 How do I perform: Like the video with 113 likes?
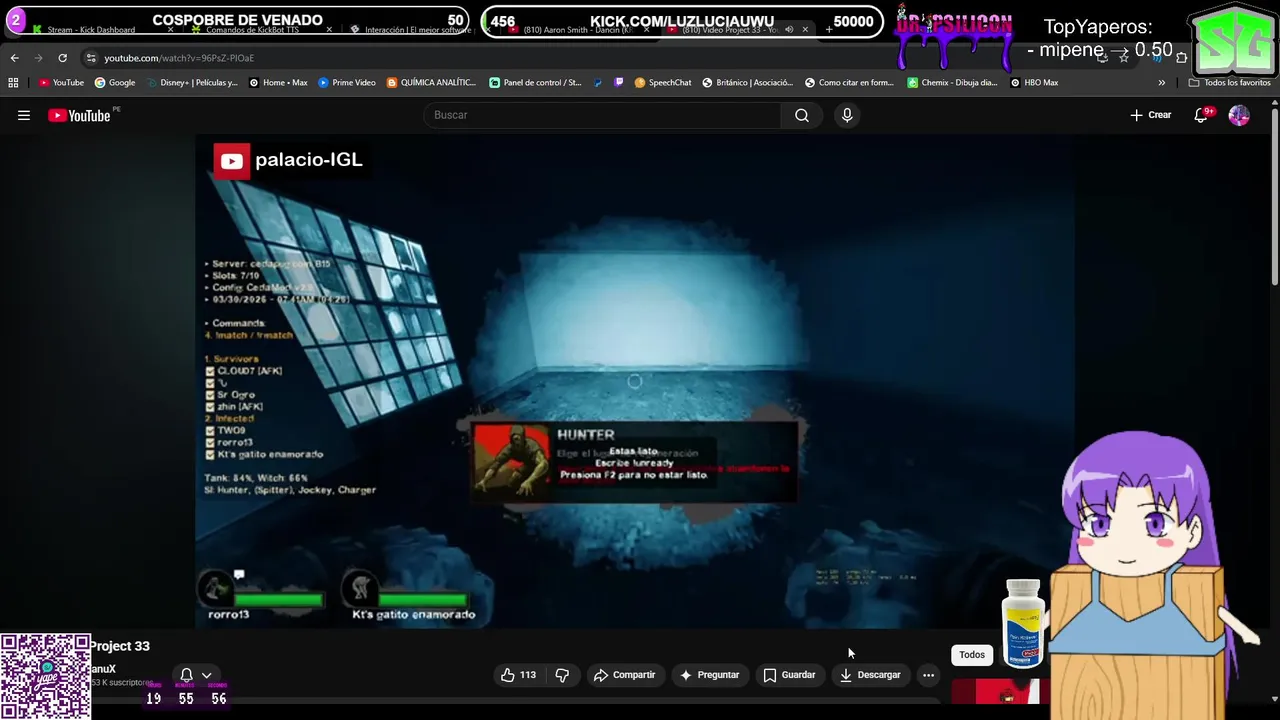[x=518, y=675]
